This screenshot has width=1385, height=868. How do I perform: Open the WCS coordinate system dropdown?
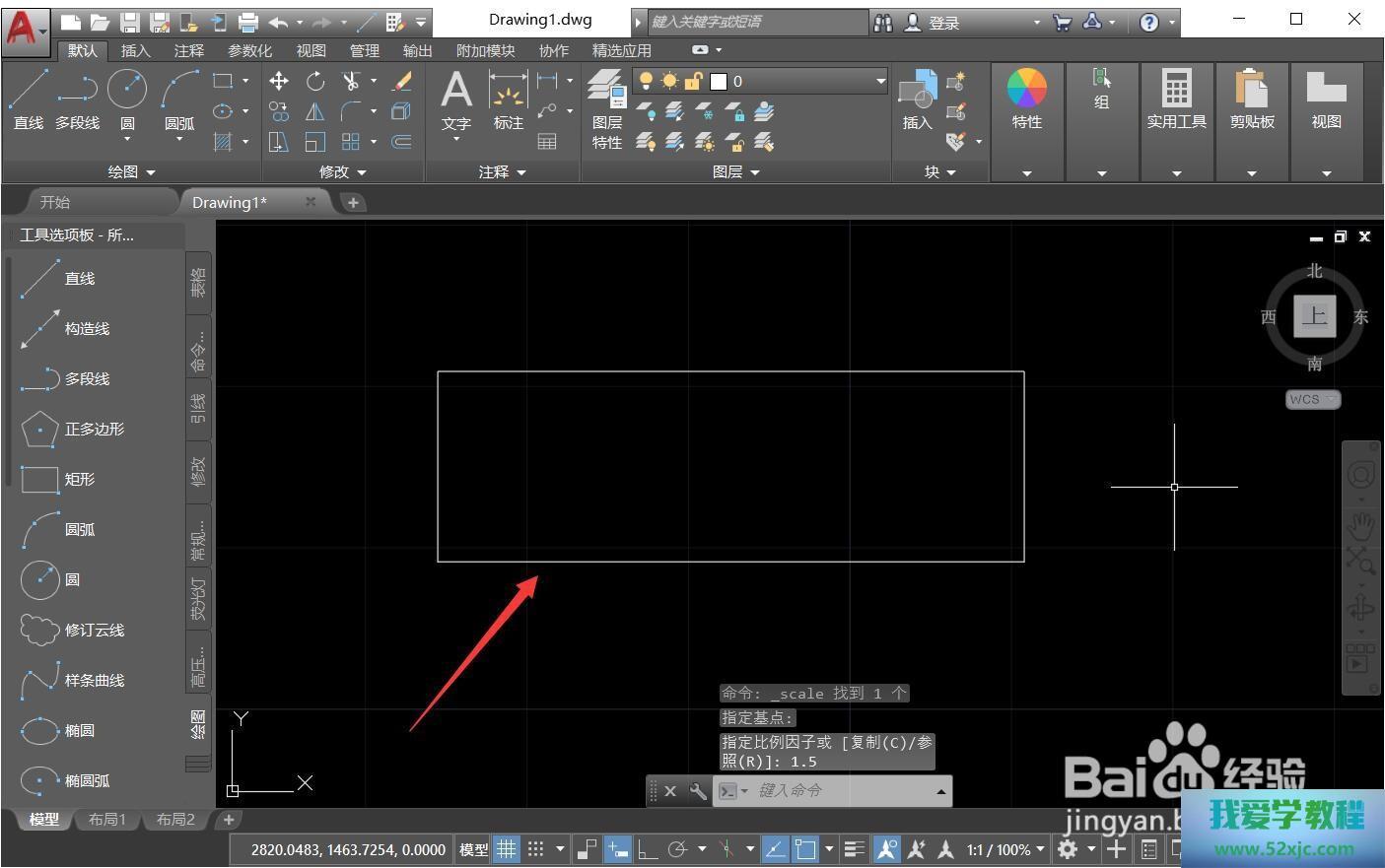point(1313,399)
